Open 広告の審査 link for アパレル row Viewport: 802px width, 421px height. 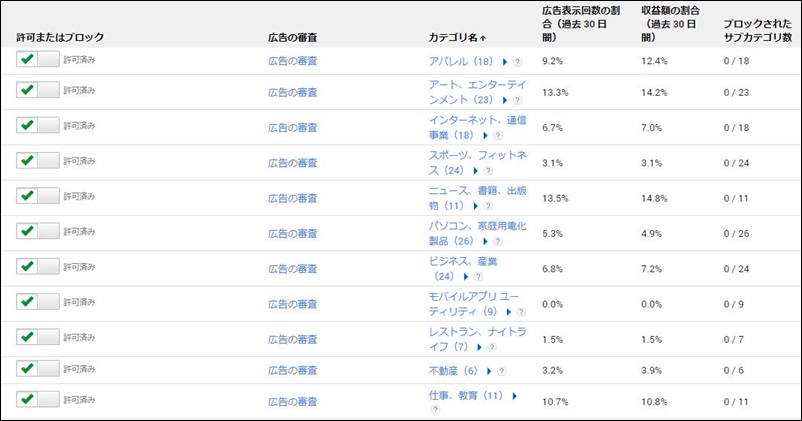pyautogui.click(x=292, y=61)
